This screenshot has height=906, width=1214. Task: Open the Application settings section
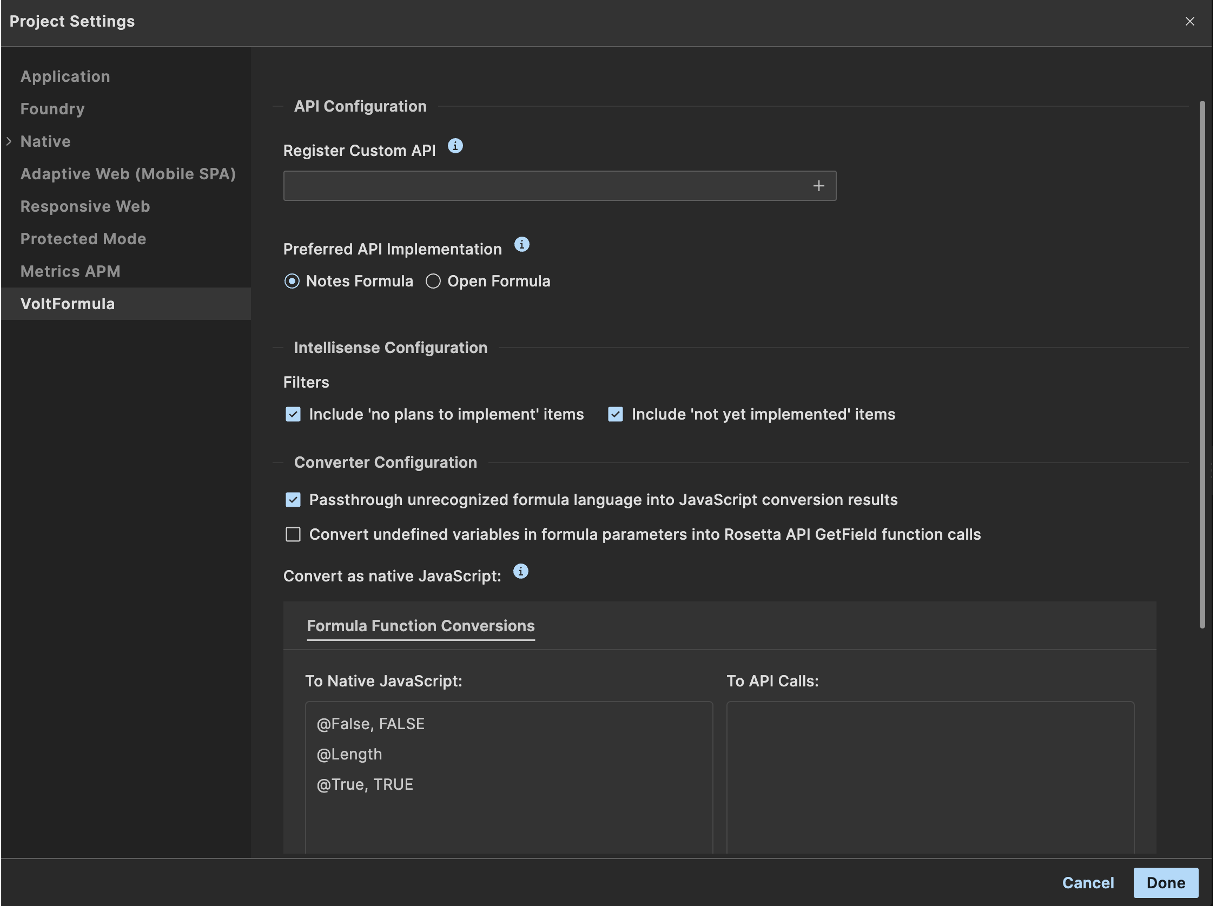[x=65, y=77]
